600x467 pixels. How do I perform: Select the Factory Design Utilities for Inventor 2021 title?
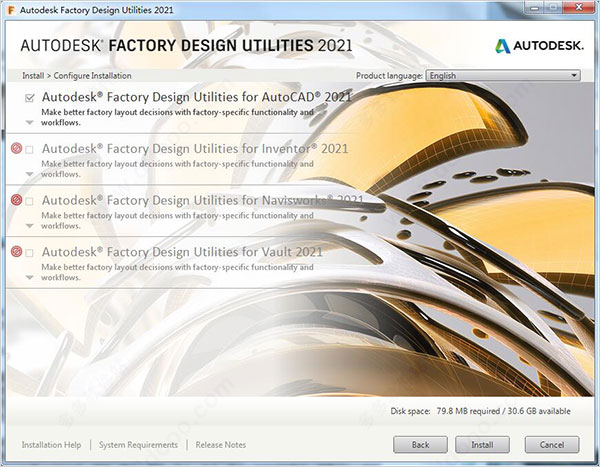point(195,149)
